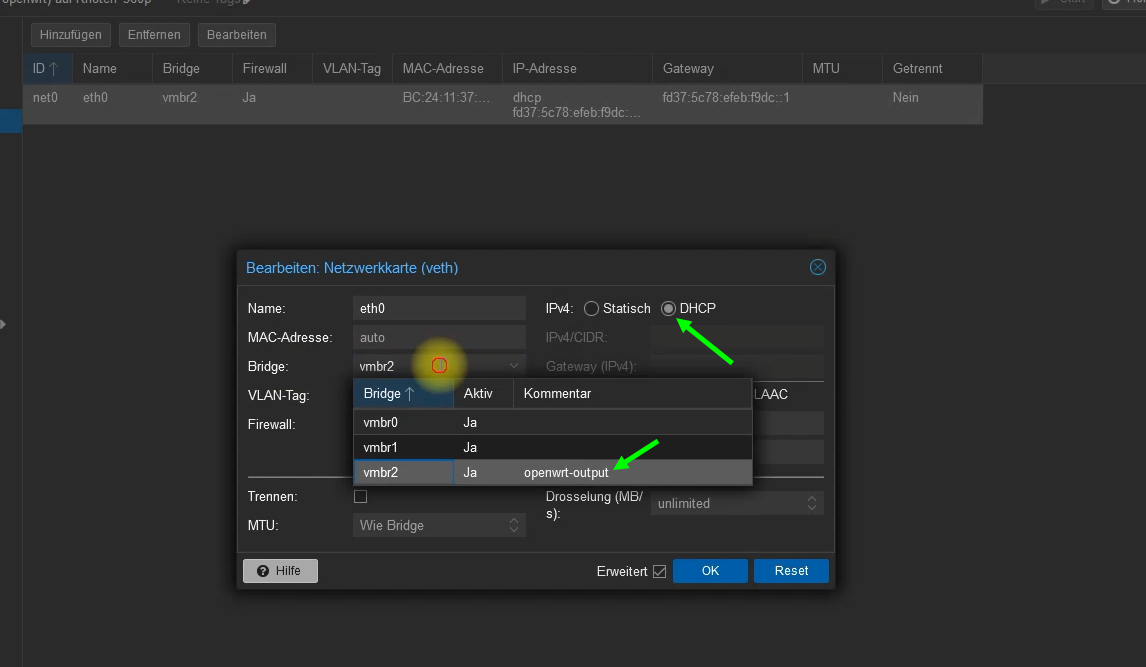This screenshot has width=1146, height=667.
Task: Click the Bridge column sort arrow in dropdown
Action: click(410, 394)
